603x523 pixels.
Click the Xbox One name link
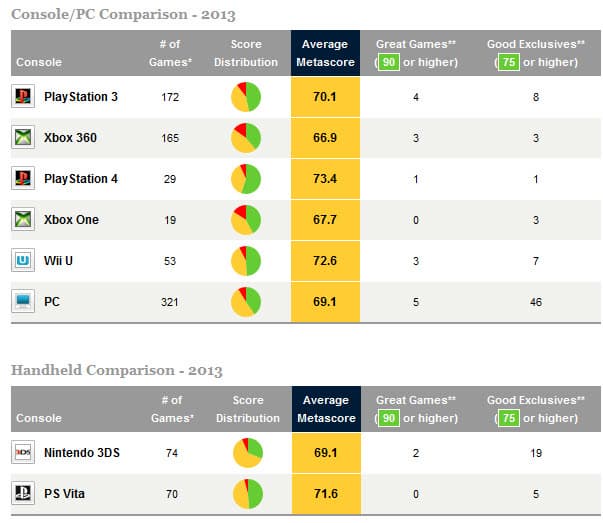click(71, 220)
